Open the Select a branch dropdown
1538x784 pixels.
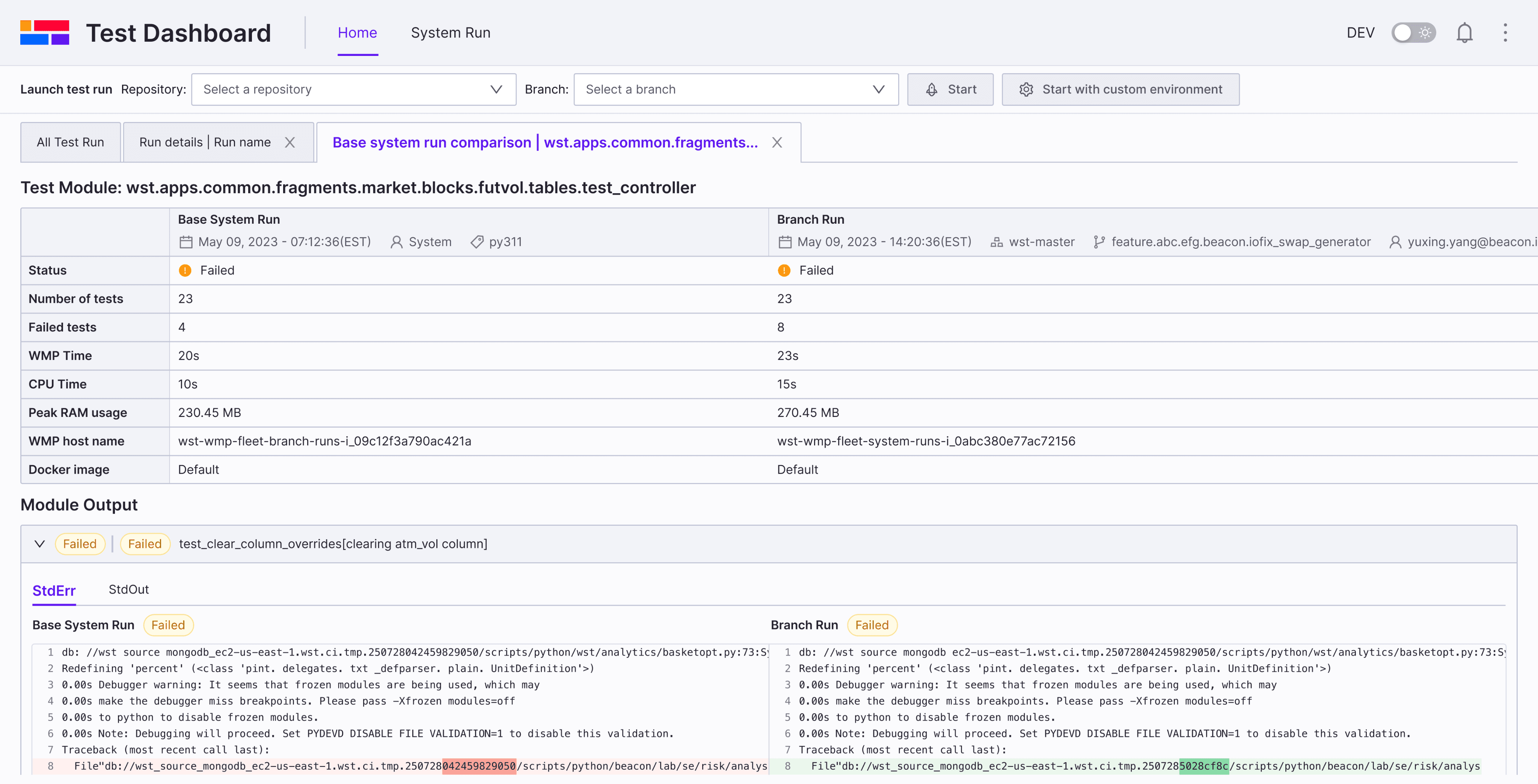point(736,89)
